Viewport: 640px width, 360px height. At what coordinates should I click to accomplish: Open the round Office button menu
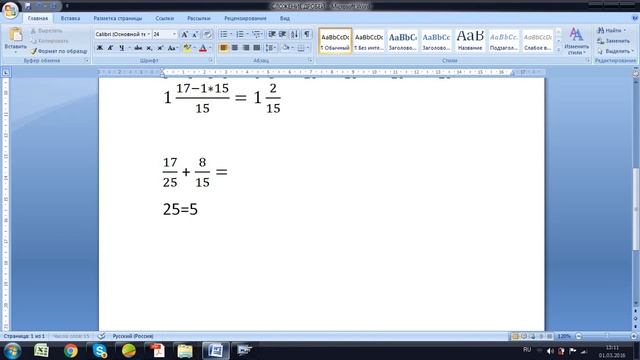click(10, 10)
